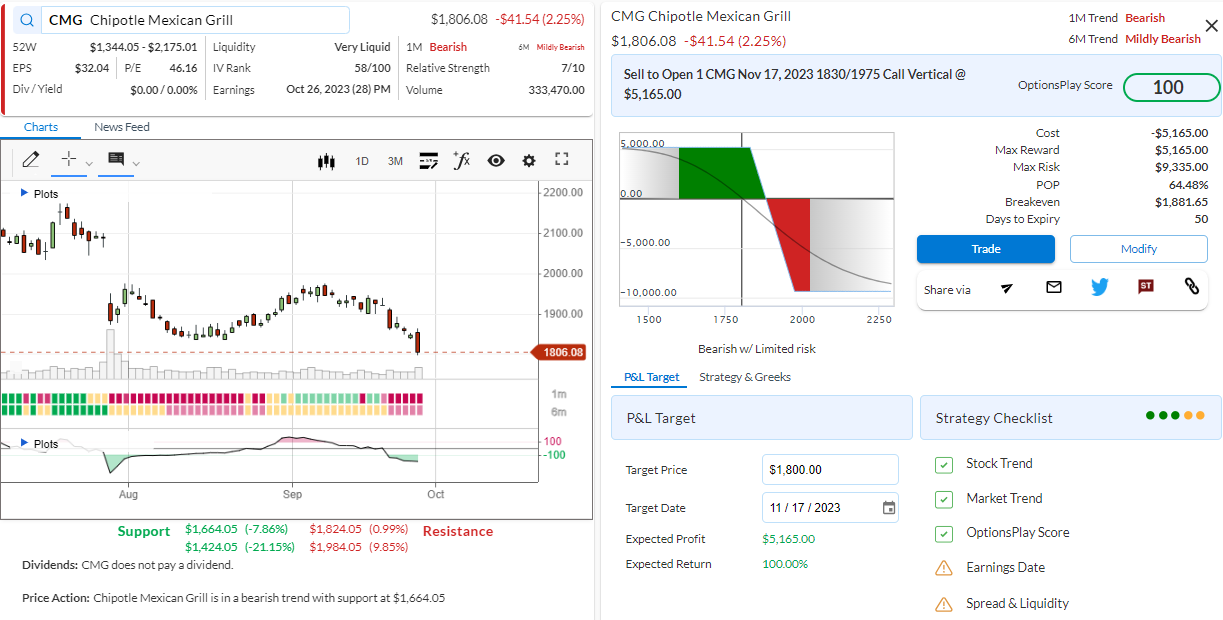Open the annotation tool dropdown arrow
The image size is (1223, 620).
136,163
